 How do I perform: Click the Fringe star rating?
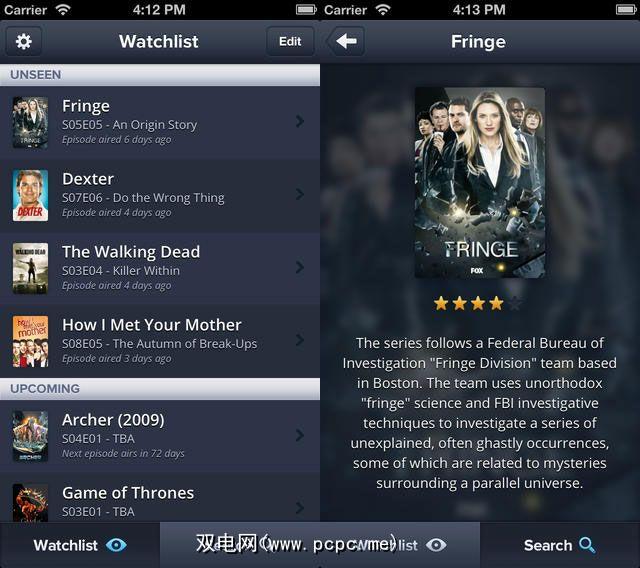click(478, 304)
